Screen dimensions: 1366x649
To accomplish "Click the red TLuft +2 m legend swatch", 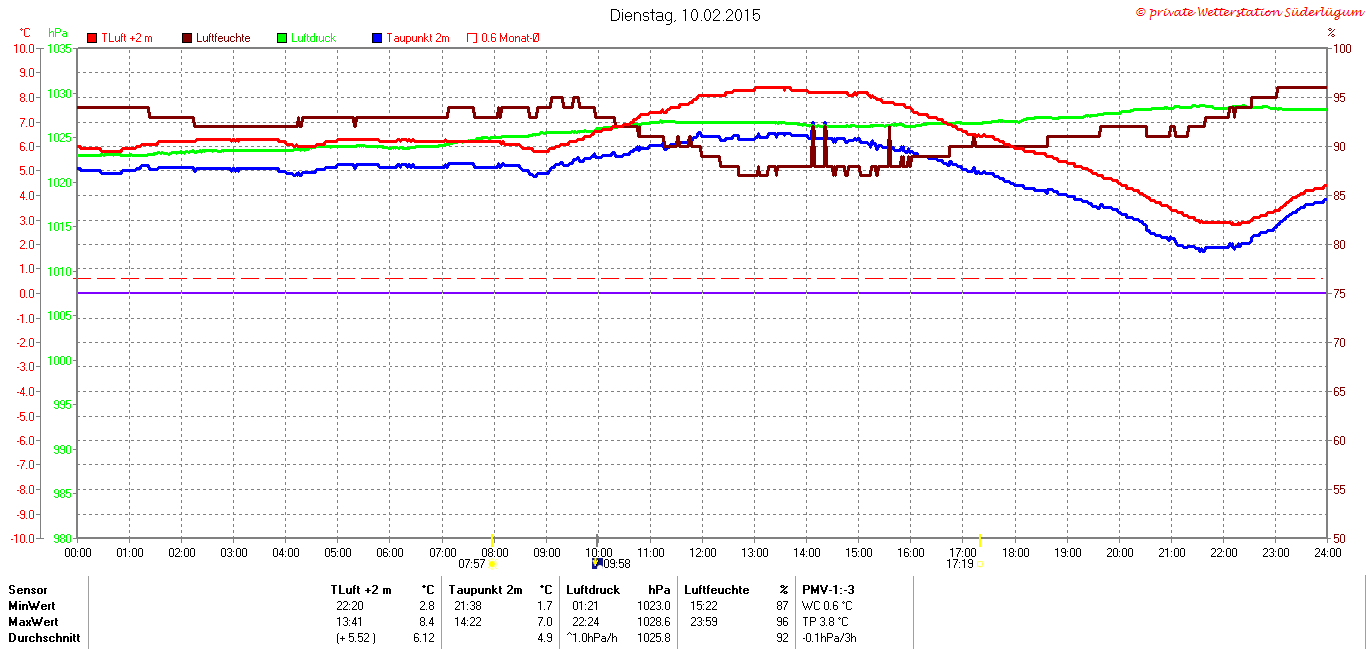I will tap(93, 38).
